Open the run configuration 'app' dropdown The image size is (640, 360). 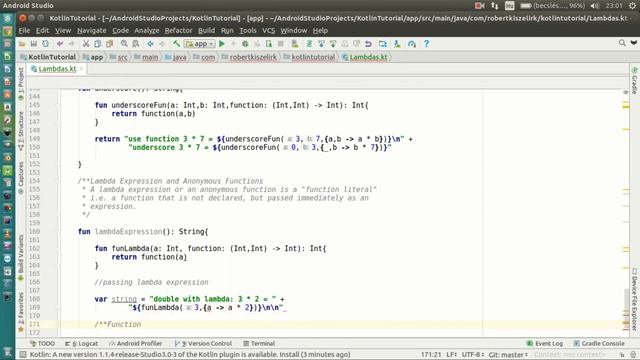tap(200, 44)
